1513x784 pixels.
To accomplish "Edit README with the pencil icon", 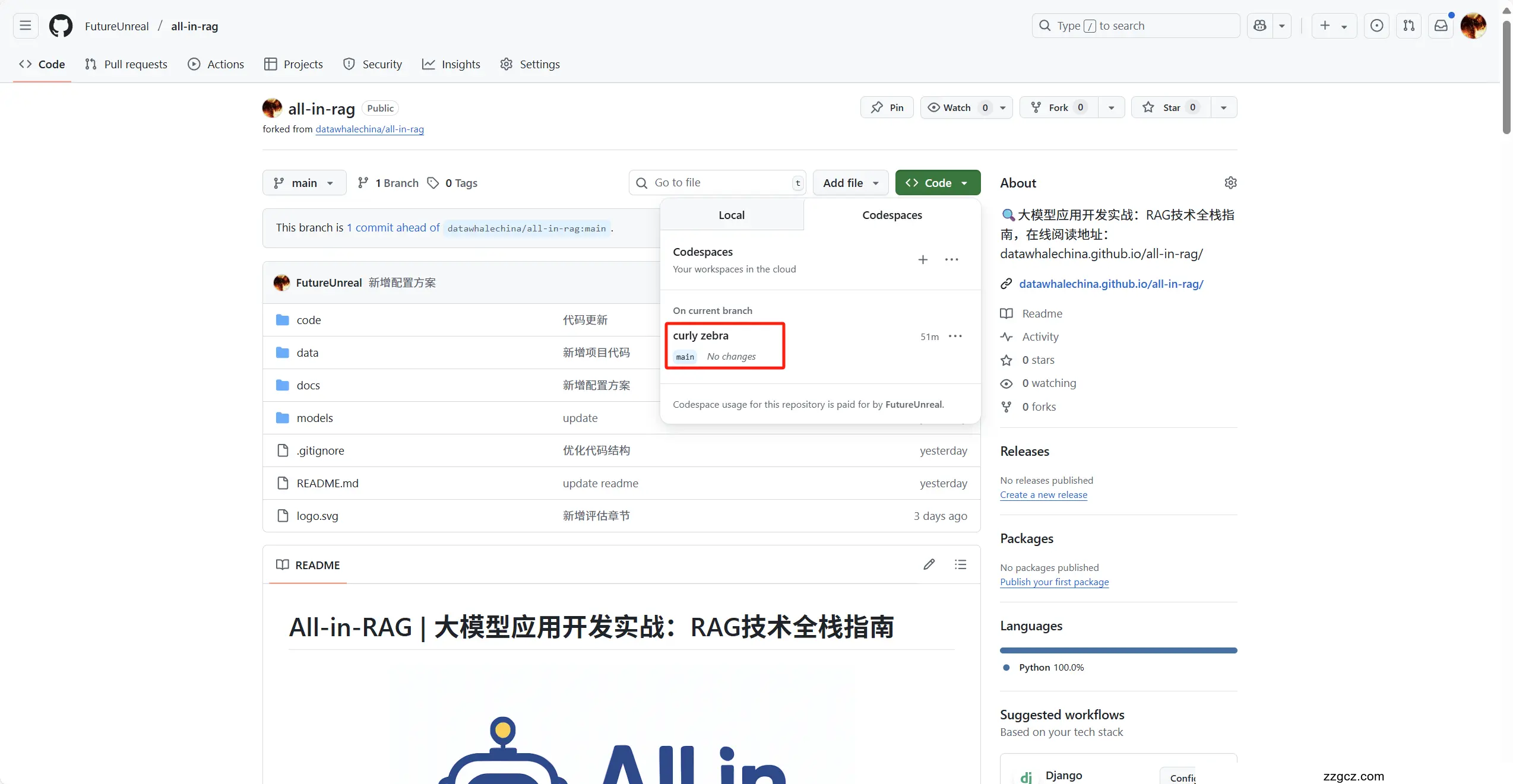I will [929, 564].
